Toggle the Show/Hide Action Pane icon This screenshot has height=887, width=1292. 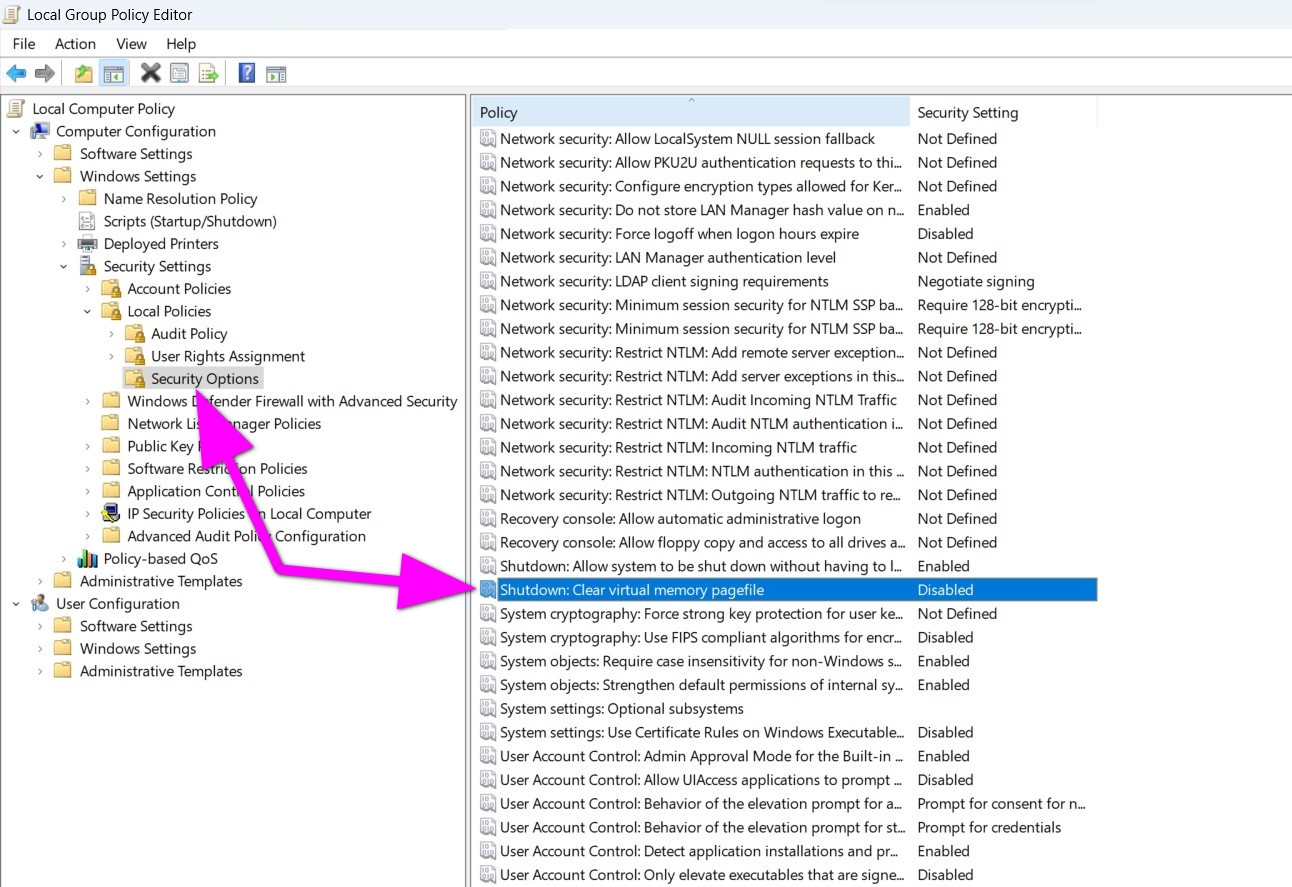tap(276, 73)
